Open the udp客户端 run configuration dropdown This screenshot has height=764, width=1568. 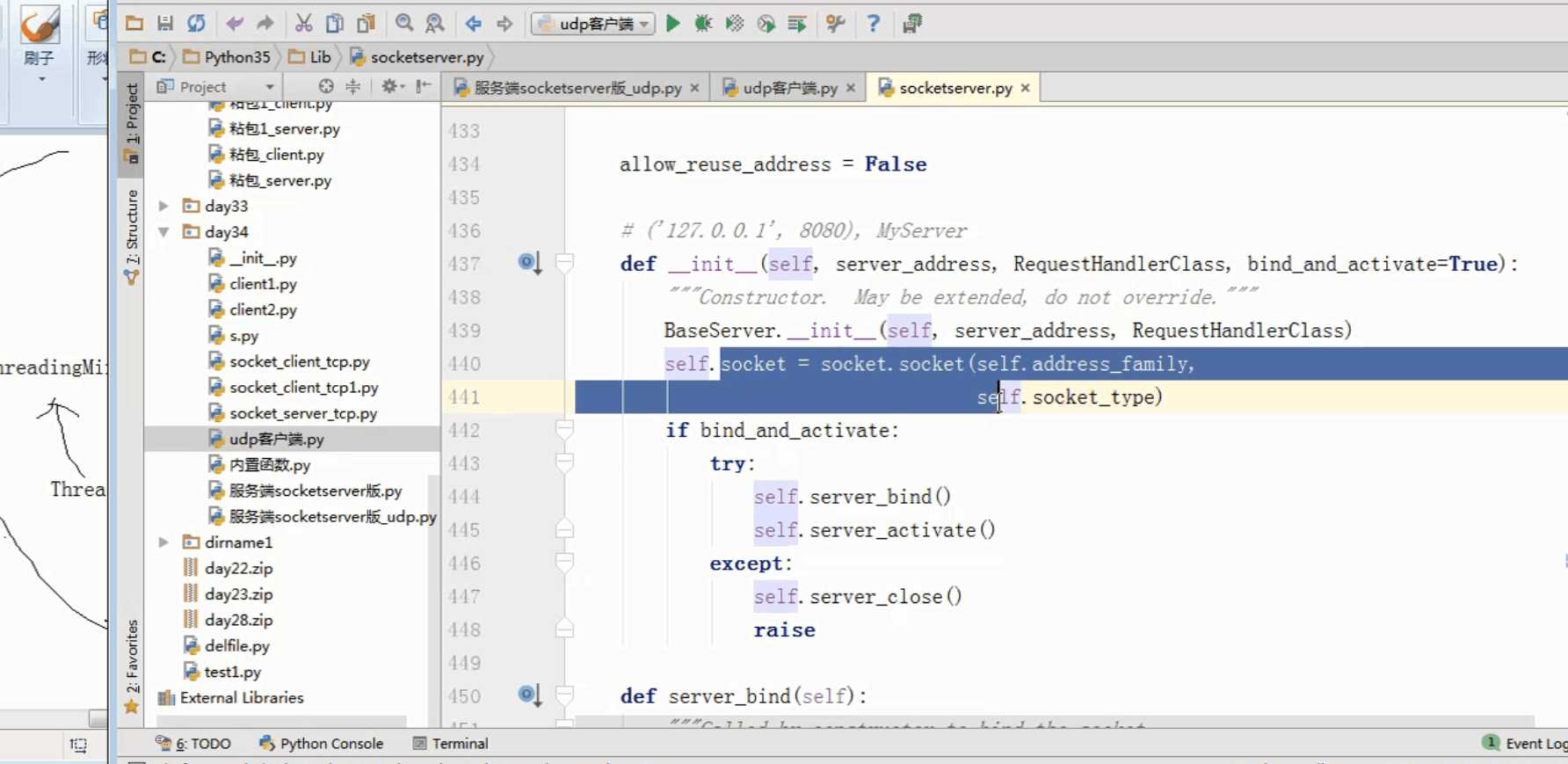593,24
